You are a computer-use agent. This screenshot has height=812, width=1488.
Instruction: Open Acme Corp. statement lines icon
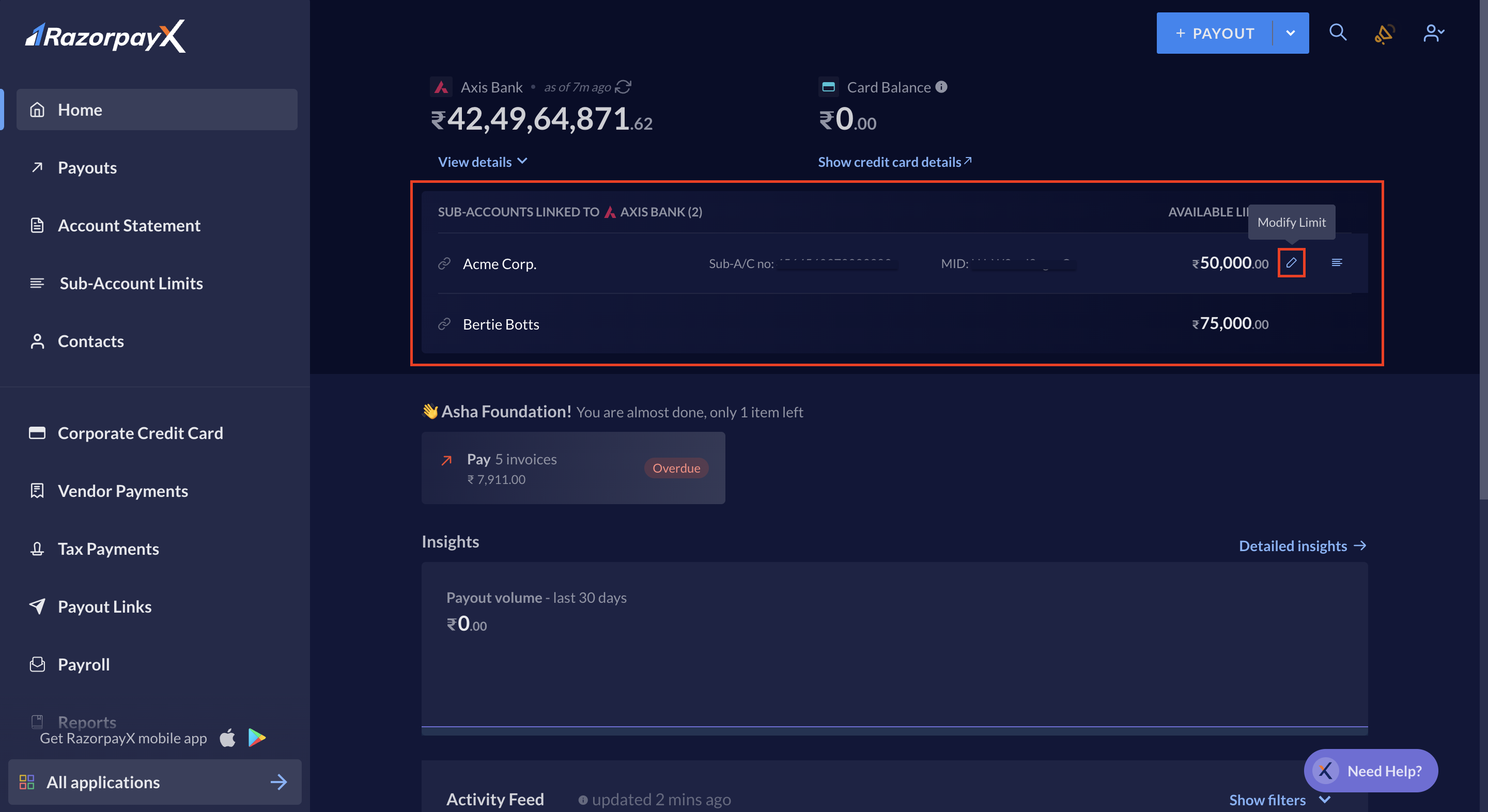(x=1337, y=263)
